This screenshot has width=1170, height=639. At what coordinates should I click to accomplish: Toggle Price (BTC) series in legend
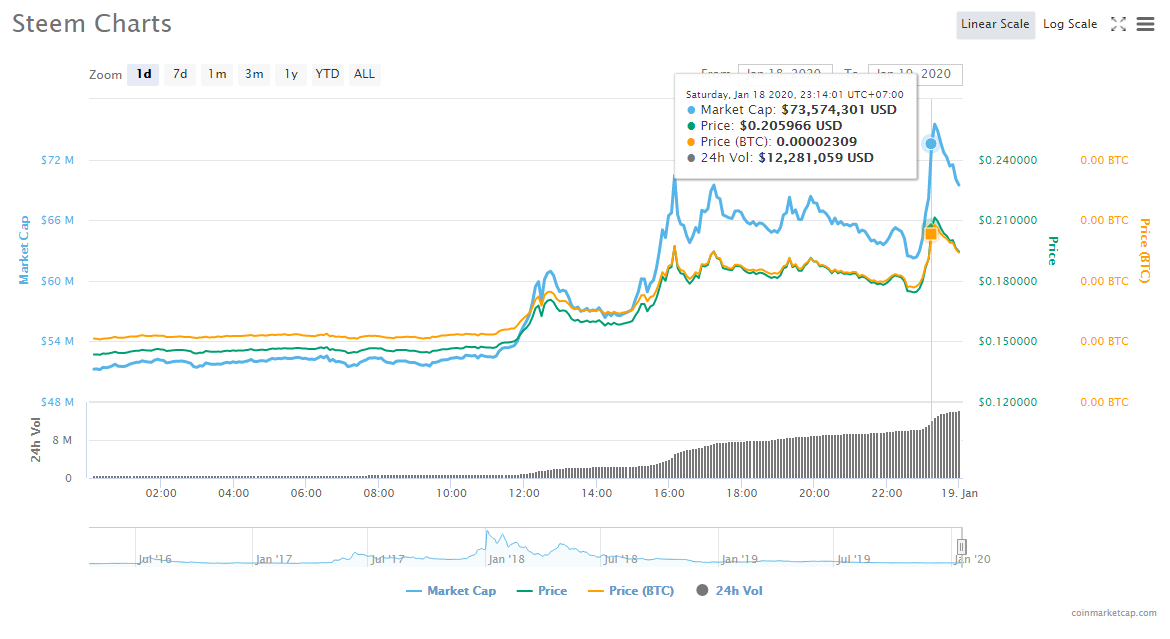pyautogui.click(x=631, y=591)
